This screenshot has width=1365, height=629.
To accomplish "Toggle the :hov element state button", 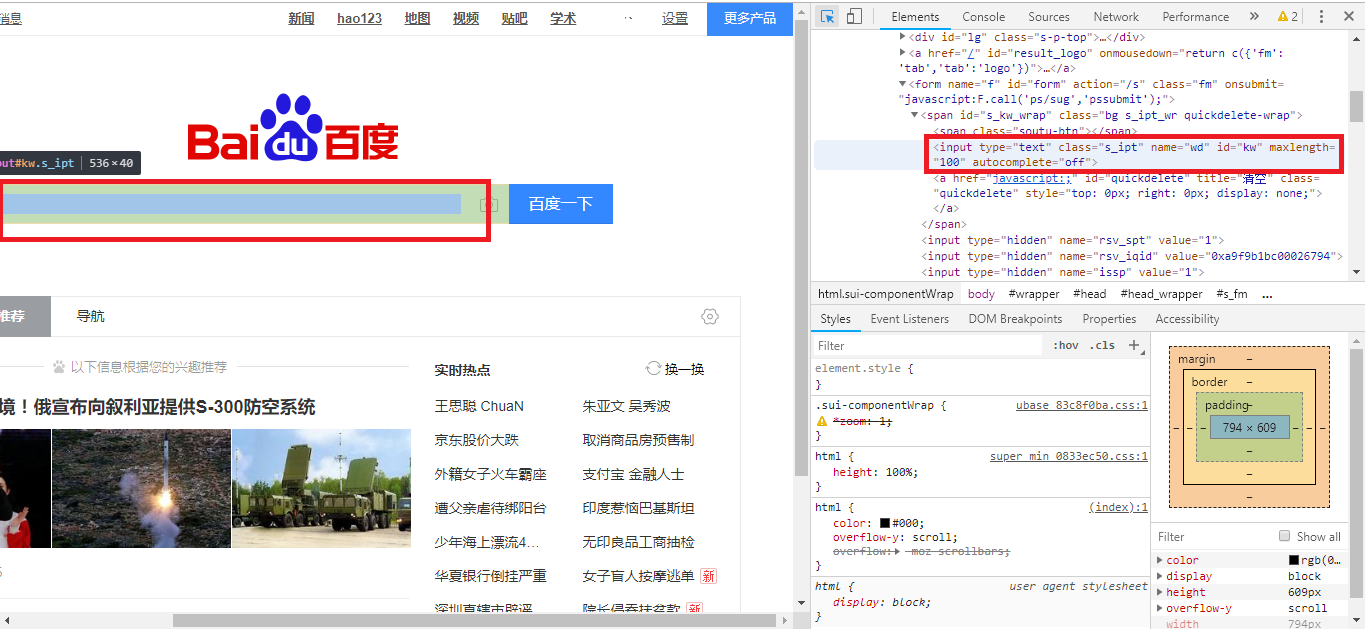I will [x=1066, y=345].
